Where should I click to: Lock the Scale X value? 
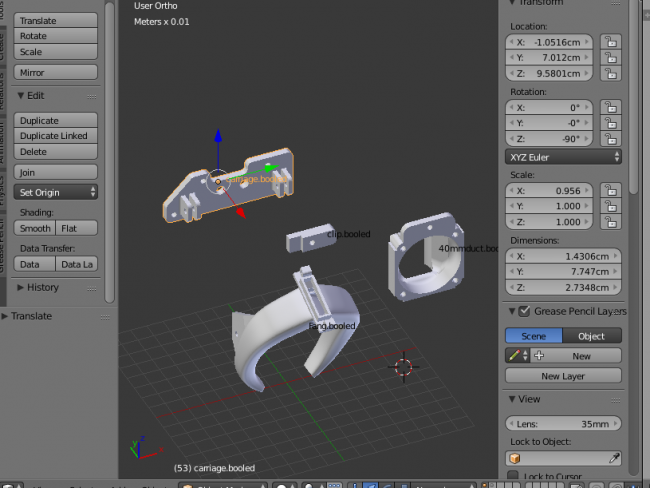click(x=608, y=190)
